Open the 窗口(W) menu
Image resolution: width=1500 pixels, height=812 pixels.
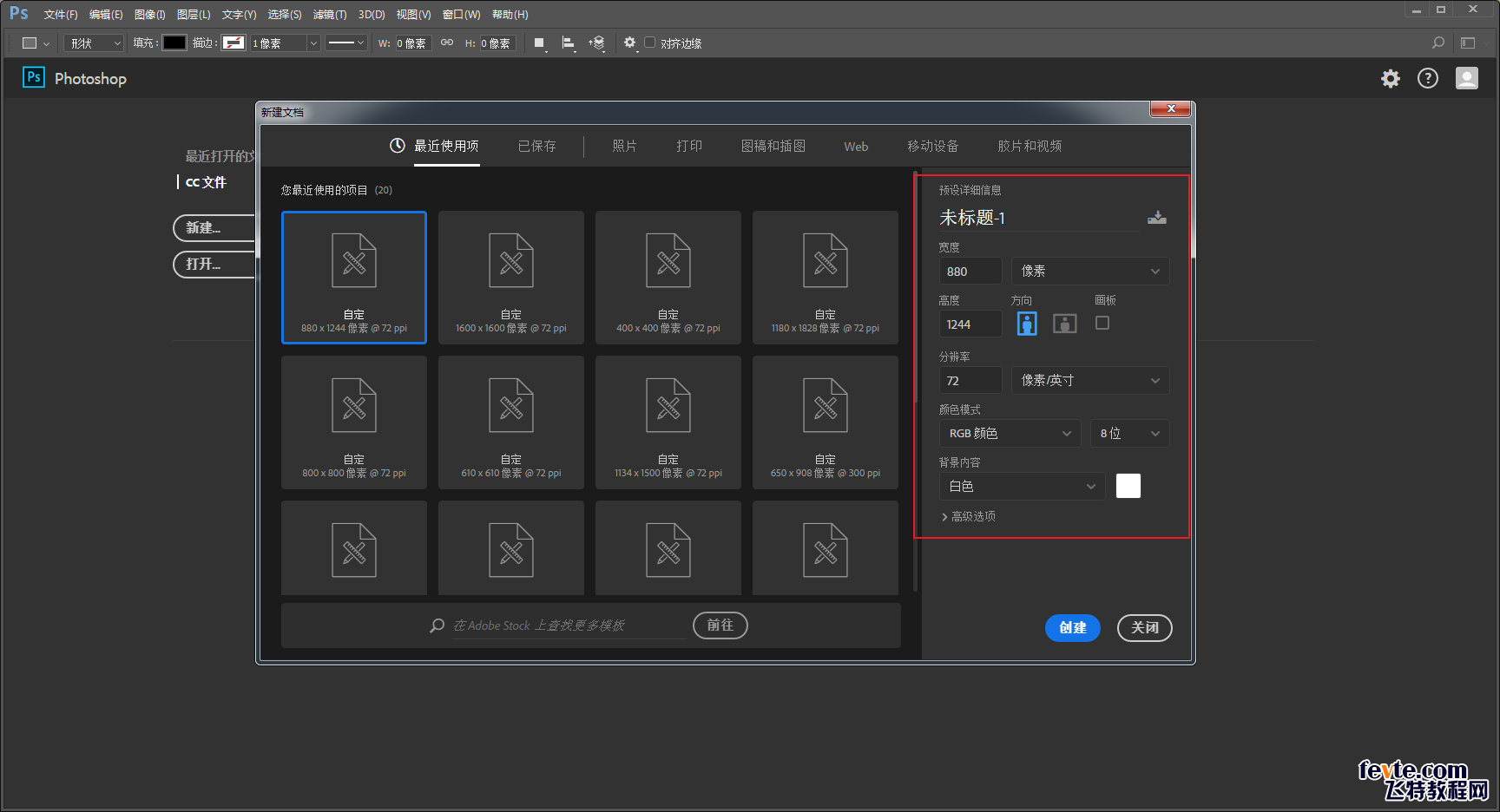click(x=461, y=15)
